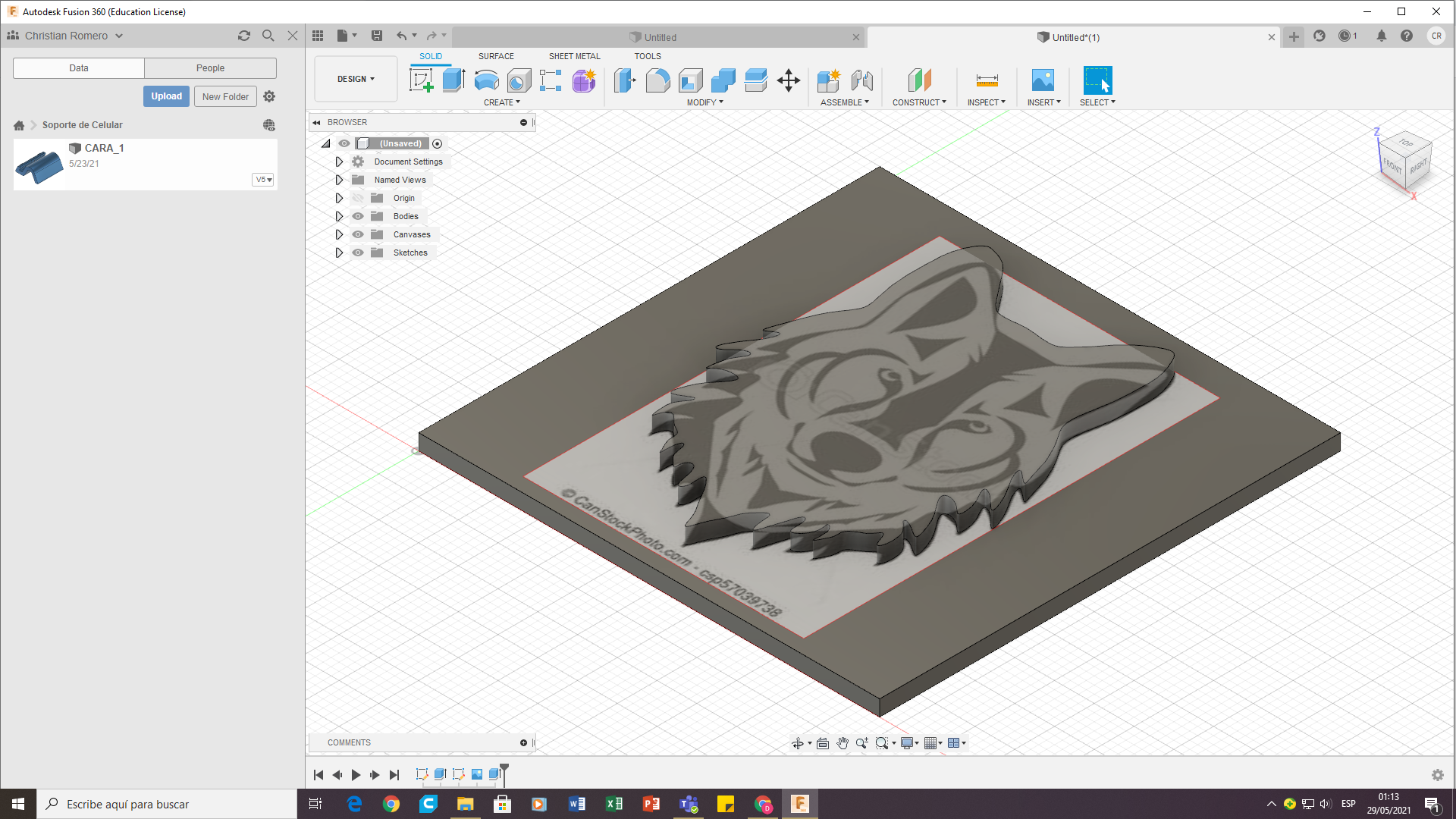Viewport: 1456px width, 819px height.
Task: Click the New Folder button
Action: [x=225, y=96]
